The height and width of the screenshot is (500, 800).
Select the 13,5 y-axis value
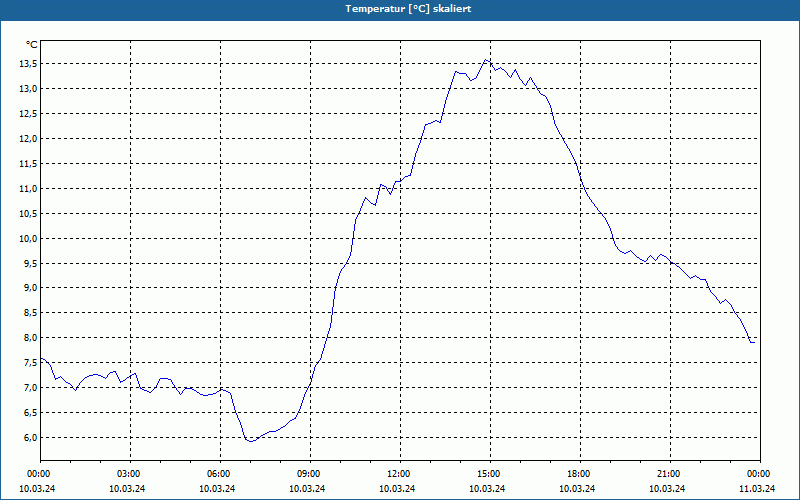[29, 64]
